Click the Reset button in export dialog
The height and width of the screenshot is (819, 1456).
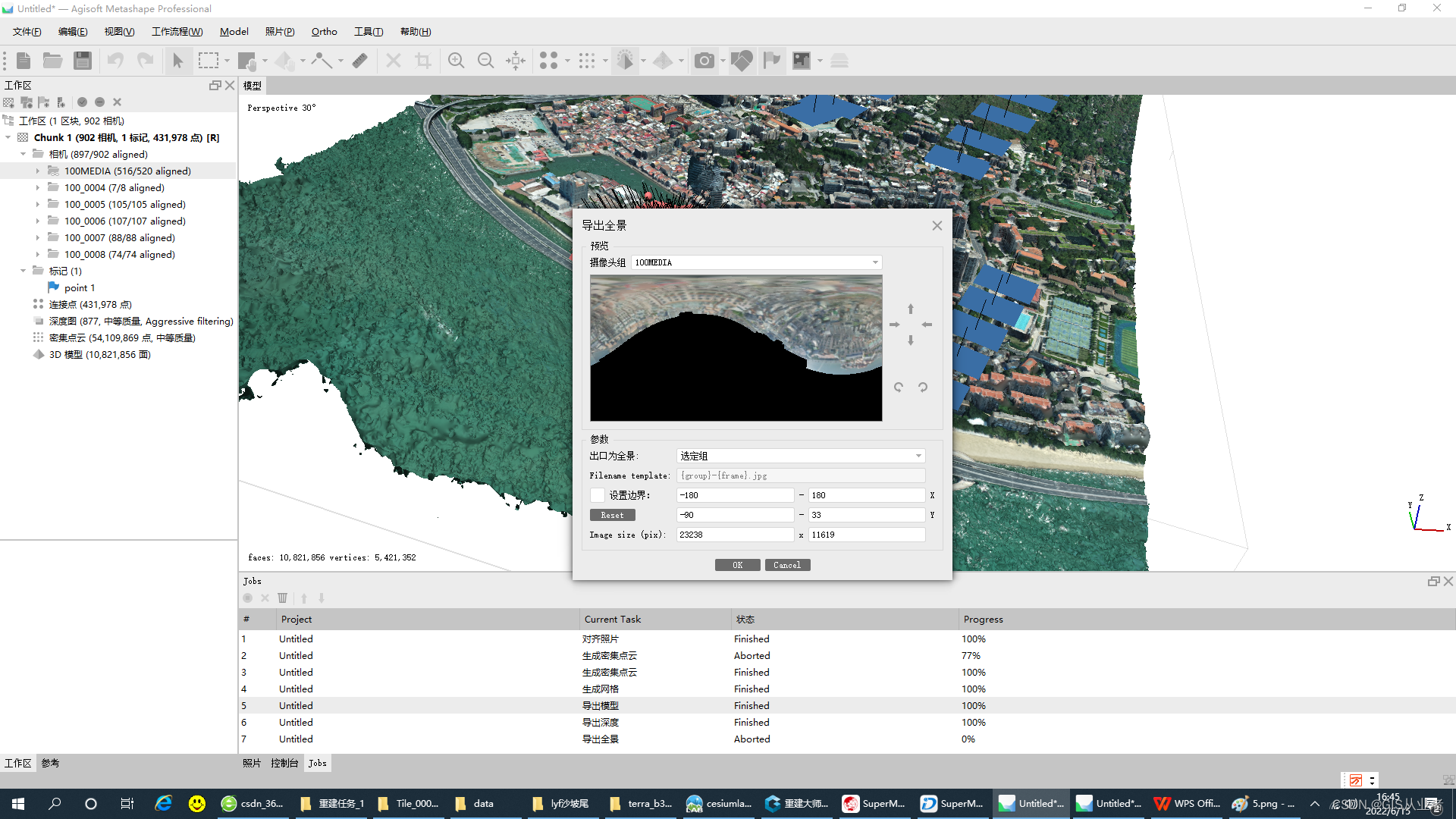click(x=611, y=514)
